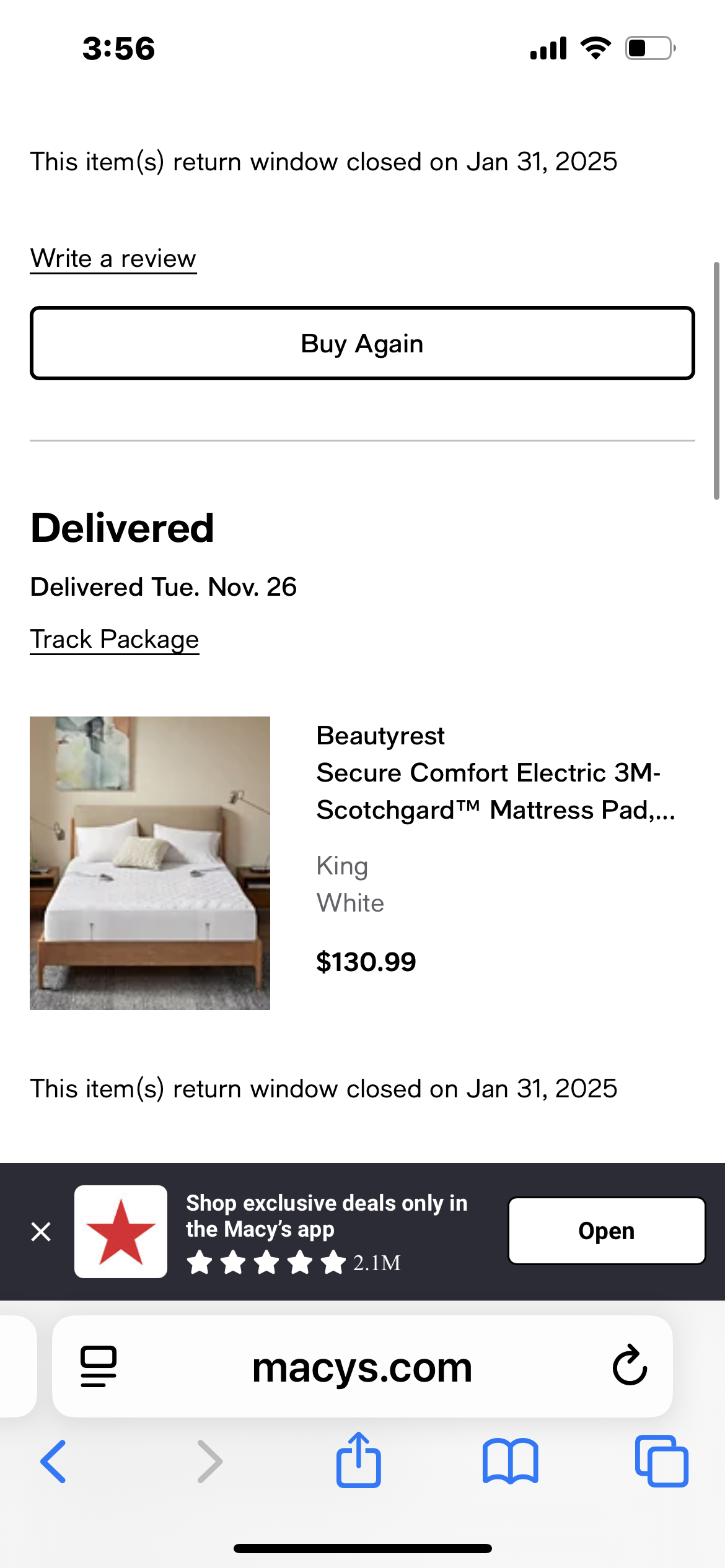Open the page reader menu icon
725x1568 pixels.
click(x=99, y=1366)
